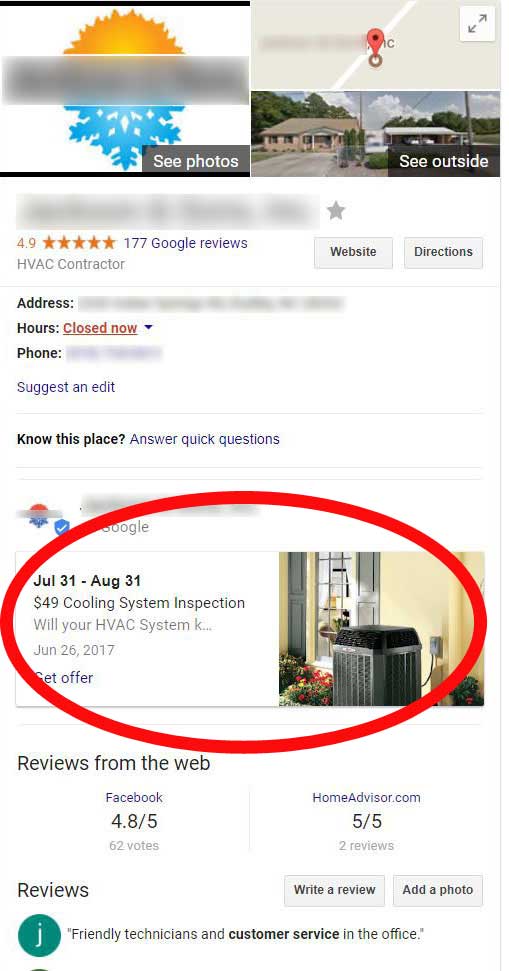The width and height of the screenshot is (509, 971).
Task: Click Answer quick questions link
Action: (204, 439)
